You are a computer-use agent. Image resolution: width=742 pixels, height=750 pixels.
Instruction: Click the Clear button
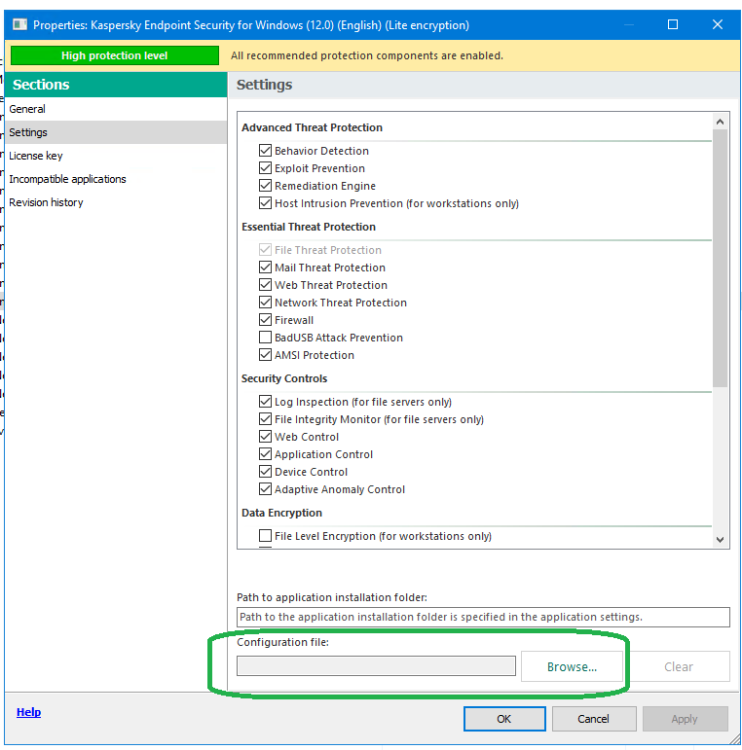tap(678, 666)
